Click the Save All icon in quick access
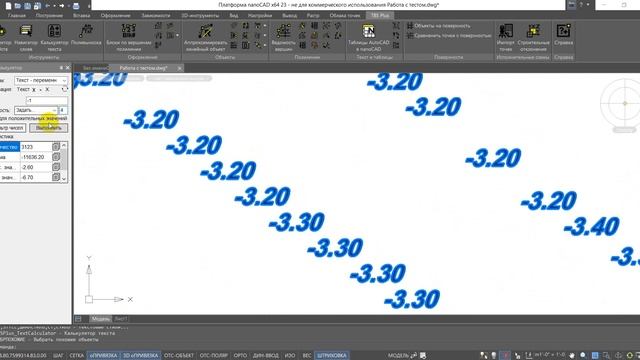This screenshot has width=640, height=360. (37, 6)
